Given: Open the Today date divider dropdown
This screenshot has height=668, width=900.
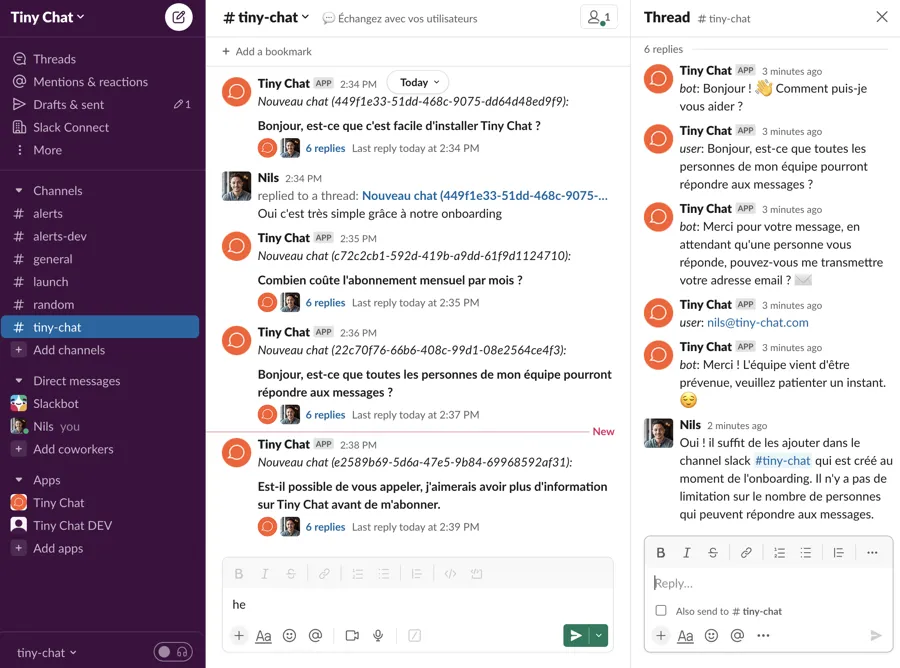Looking at the screenshot, I should point(417,82).
